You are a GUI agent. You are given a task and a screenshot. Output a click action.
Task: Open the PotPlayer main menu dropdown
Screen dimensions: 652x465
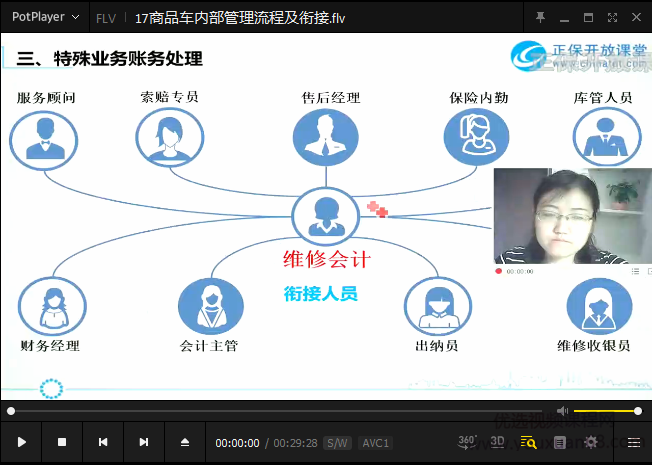[46, 18]
